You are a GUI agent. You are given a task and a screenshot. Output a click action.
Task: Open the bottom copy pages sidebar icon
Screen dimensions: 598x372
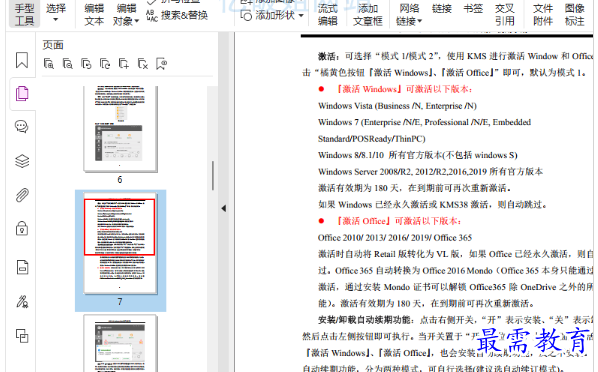[22, 336]
